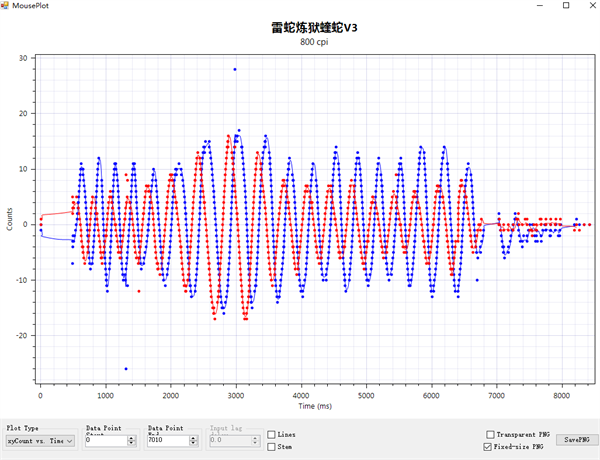Click the blue outlier point near 28 counts
This screenshot has height=460, width=600.
(x=235, y=69)
